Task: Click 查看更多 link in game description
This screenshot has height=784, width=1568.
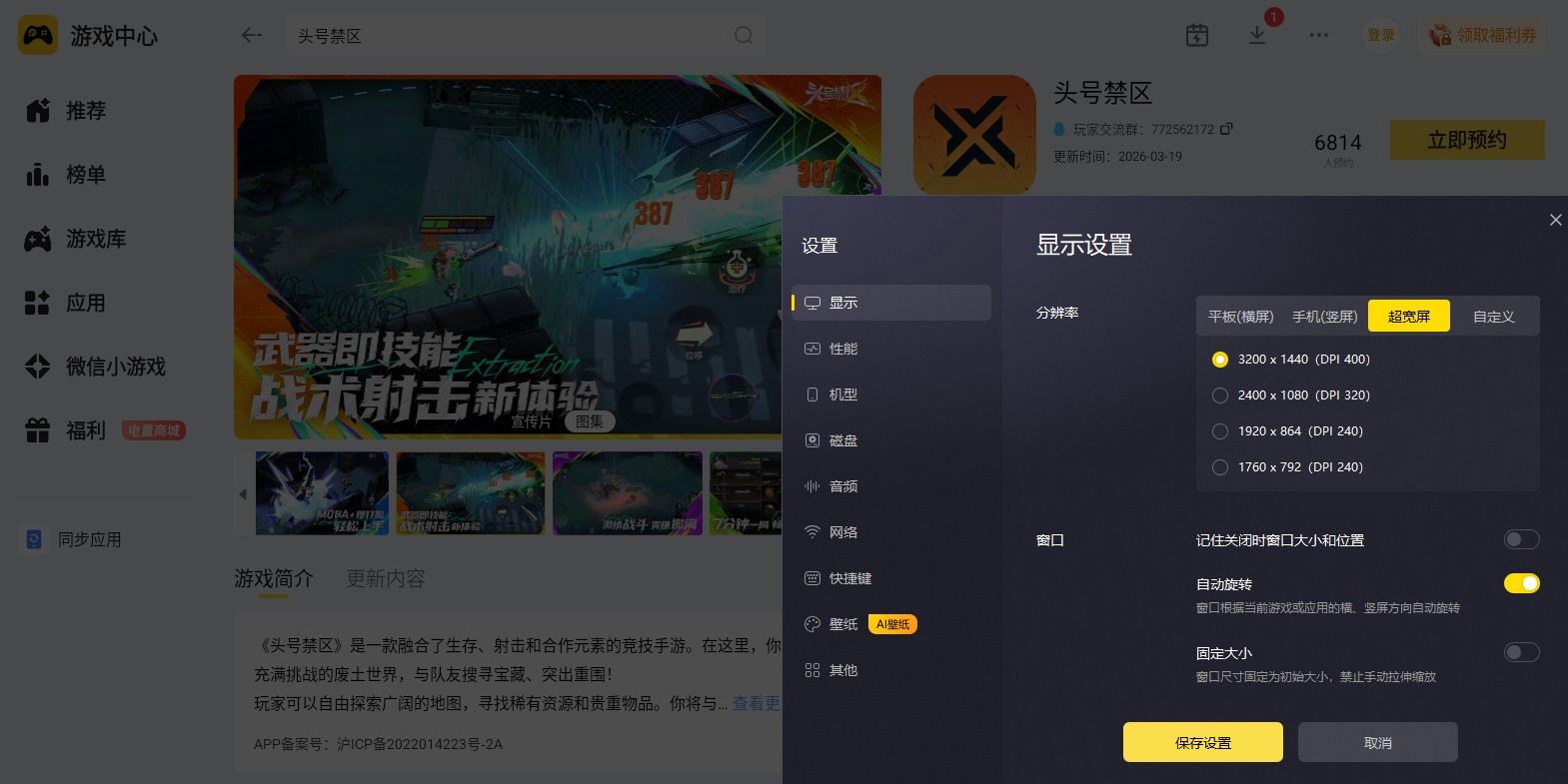Action: click(x=757, y=703)
